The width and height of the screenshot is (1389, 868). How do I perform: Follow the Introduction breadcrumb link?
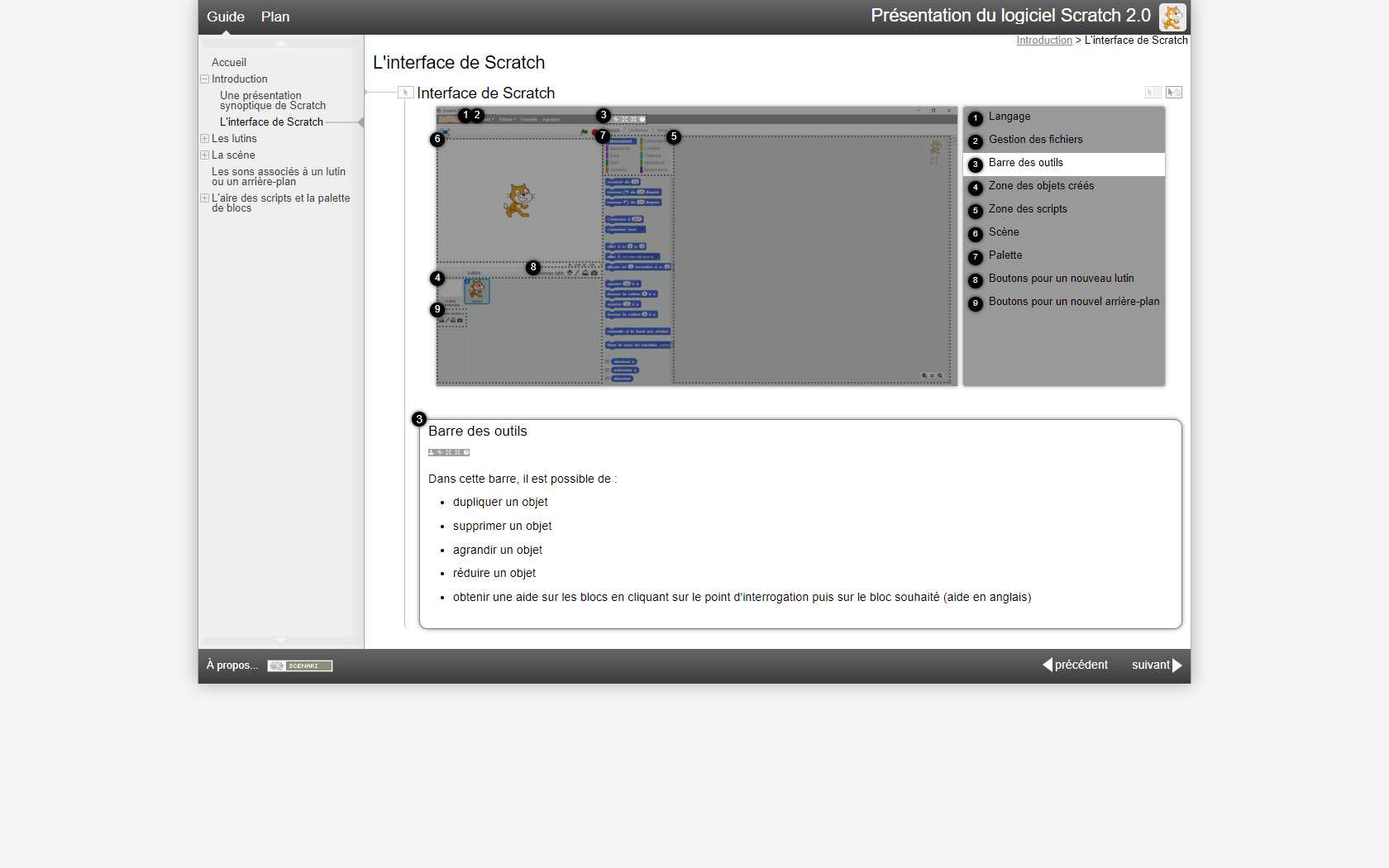pos(1043,41)
